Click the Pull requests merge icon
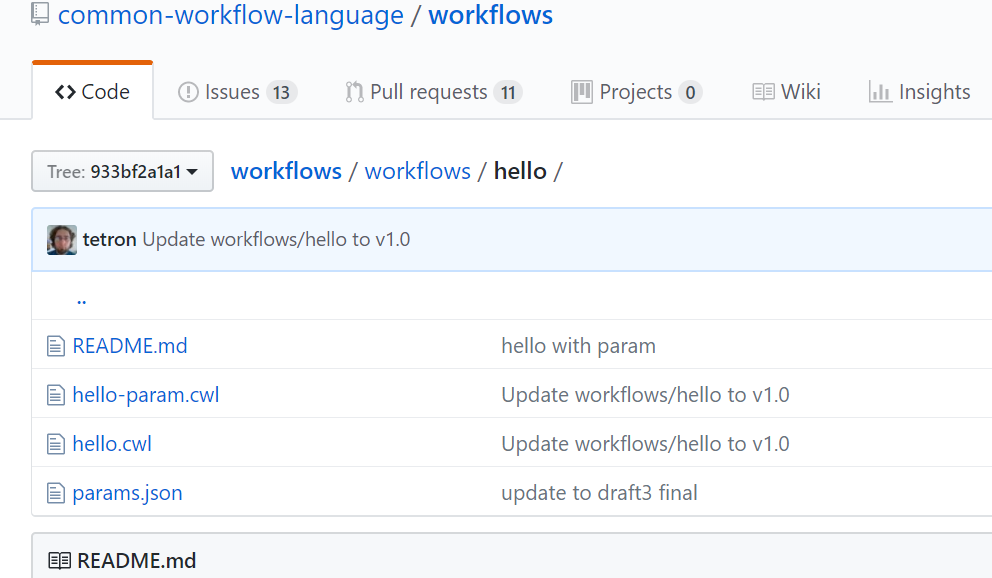The width and height of the screenshot is (992, 578). [x=354, y=92]
